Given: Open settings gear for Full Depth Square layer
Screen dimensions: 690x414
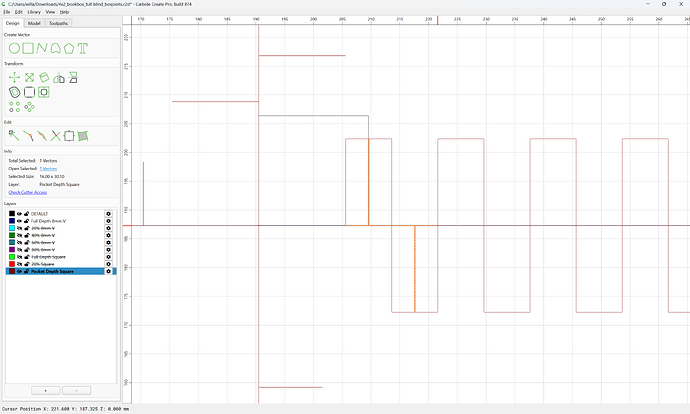Looking at the screenshot, I should click(x=108, y=257).
